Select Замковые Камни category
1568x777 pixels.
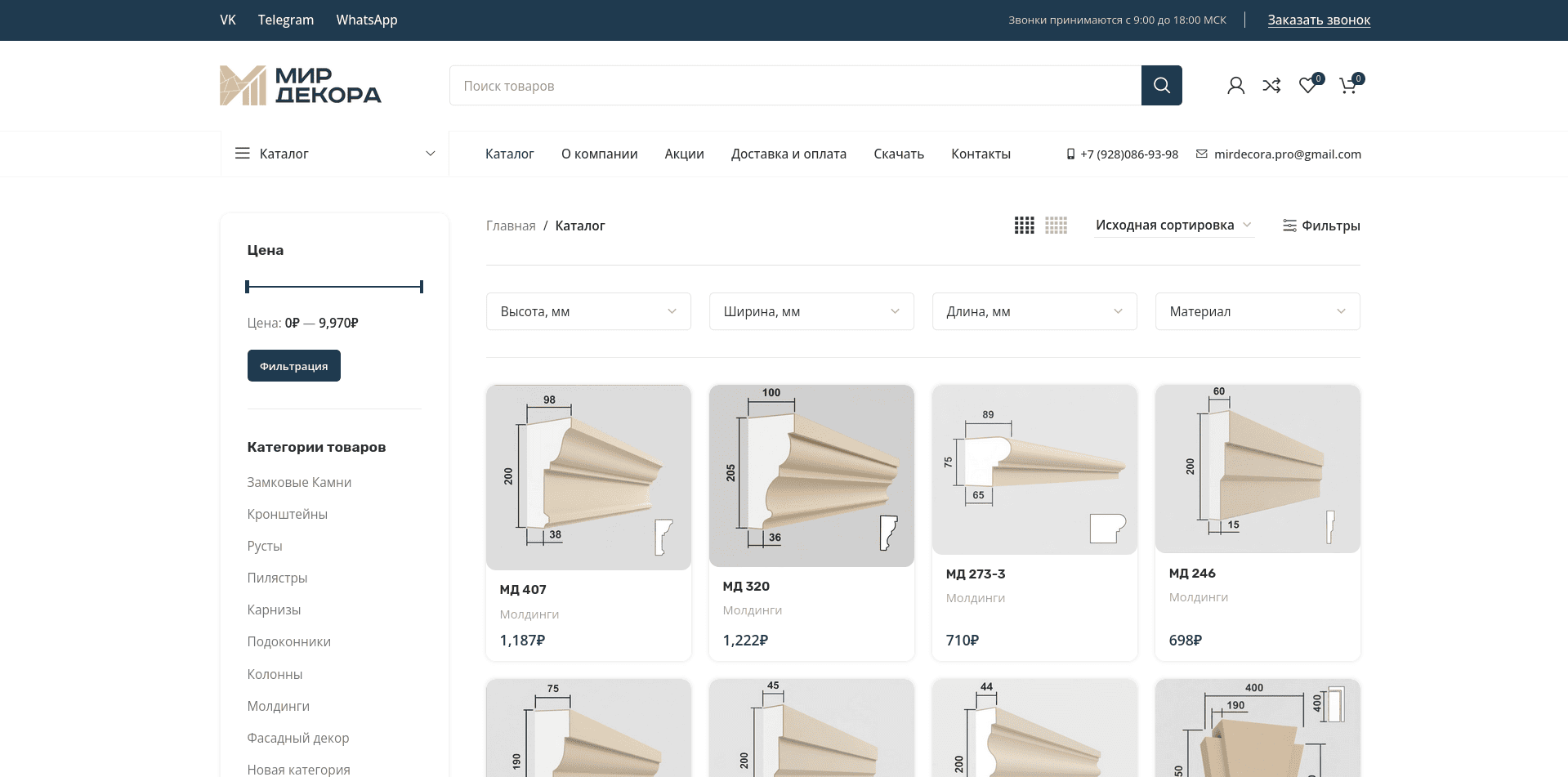tap(299, 482)
